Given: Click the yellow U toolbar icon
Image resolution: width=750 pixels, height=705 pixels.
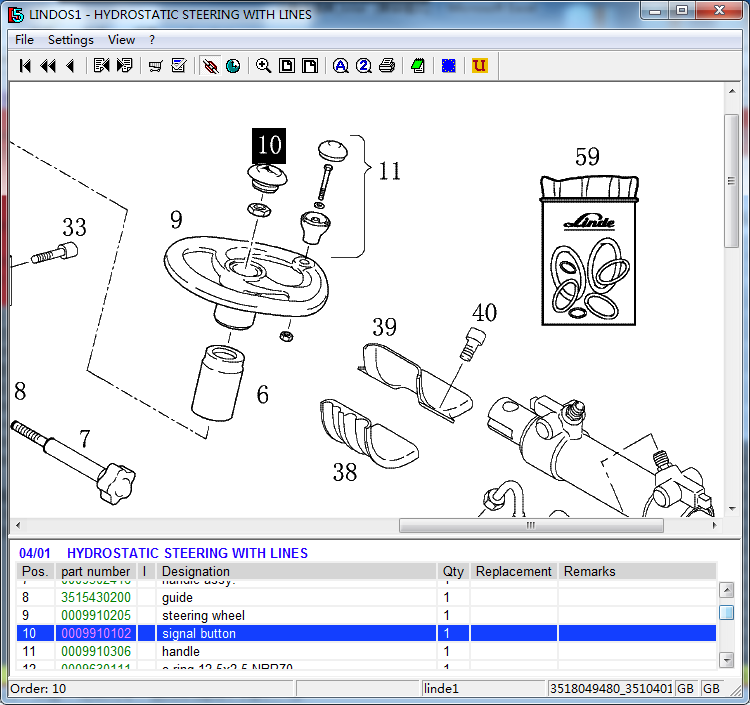Looking at the screenshot, I should pos(479,66).
